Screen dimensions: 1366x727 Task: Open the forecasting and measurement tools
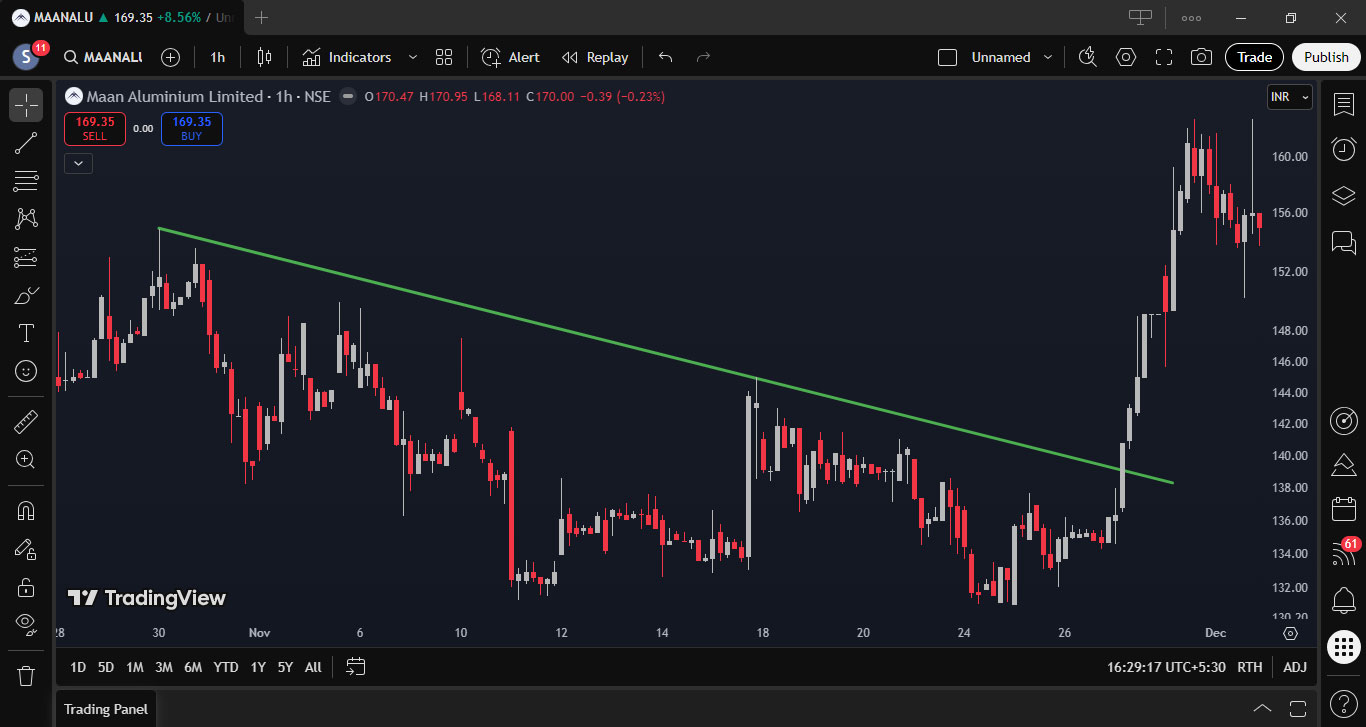pos(26,257)
